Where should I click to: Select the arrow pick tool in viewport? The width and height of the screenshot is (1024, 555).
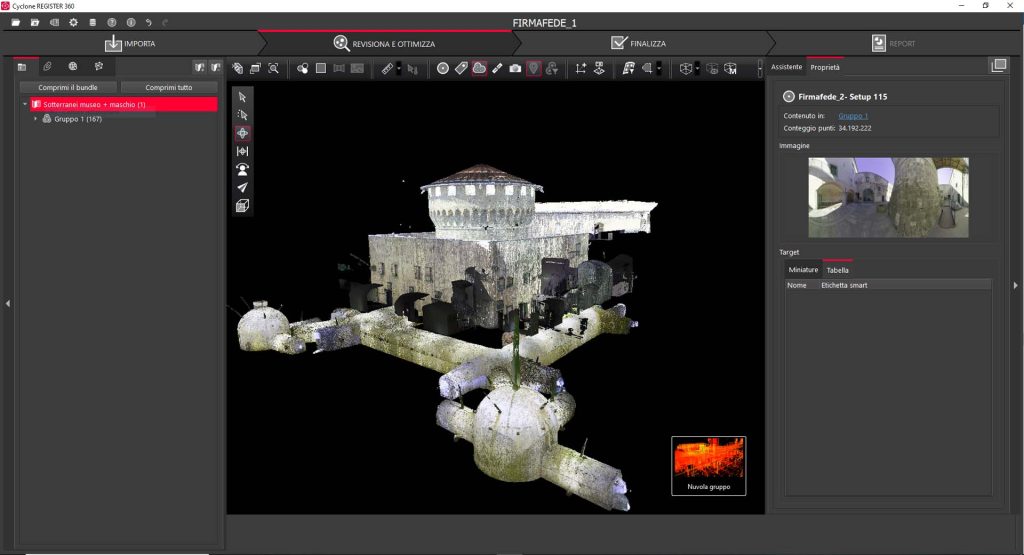click(242, 97)
